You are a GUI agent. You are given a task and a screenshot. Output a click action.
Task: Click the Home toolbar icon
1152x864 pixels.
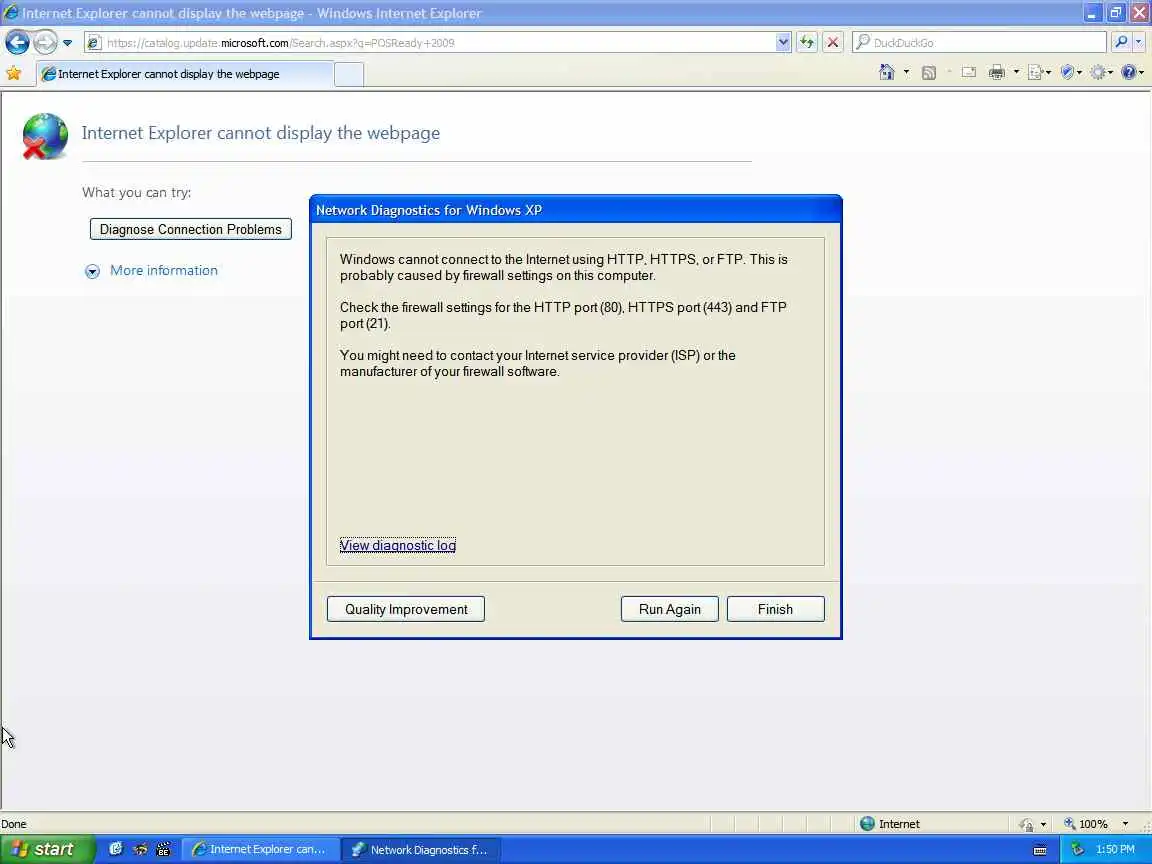(x=887, y=72)
